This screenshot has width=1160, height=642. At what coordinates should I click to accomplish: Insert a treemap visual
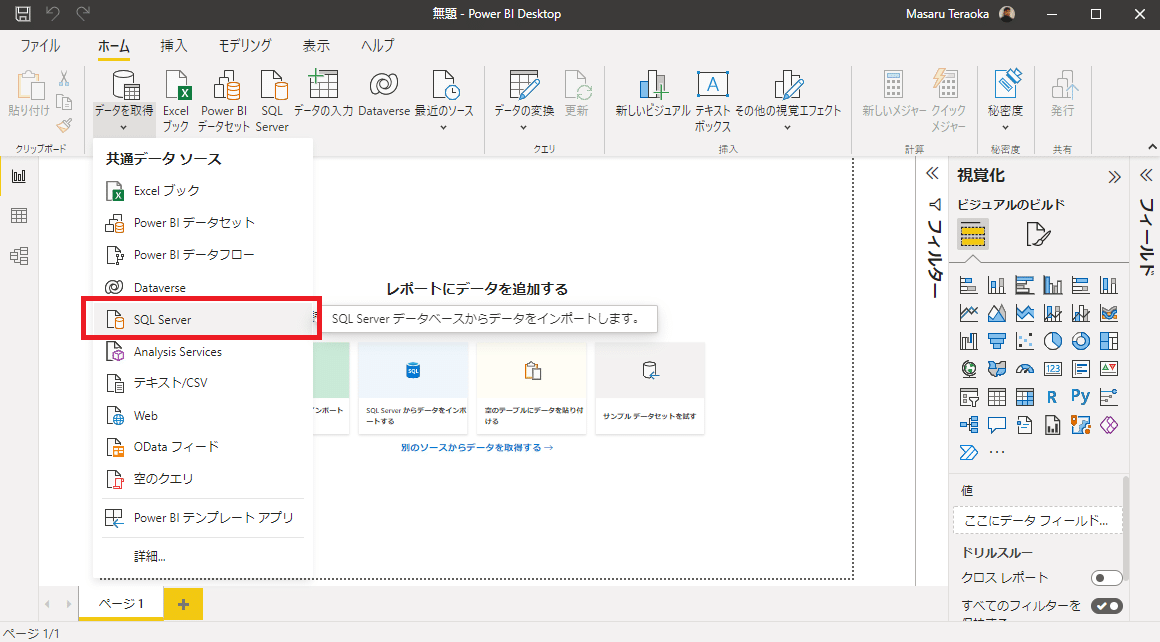pos(1109,341)
